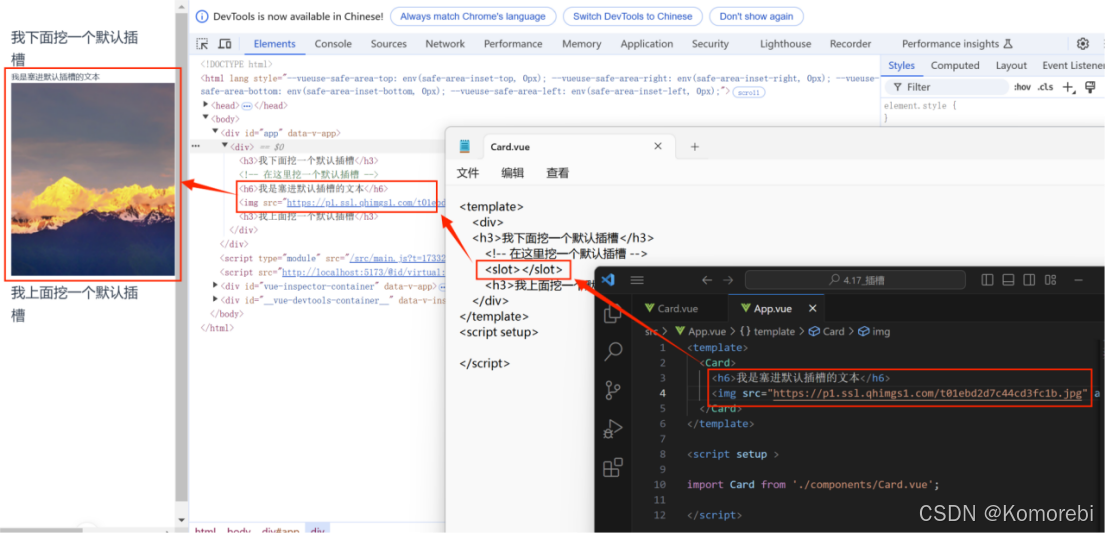Open the VS Code Search icon in activity bar

click(x=613, y=351)
